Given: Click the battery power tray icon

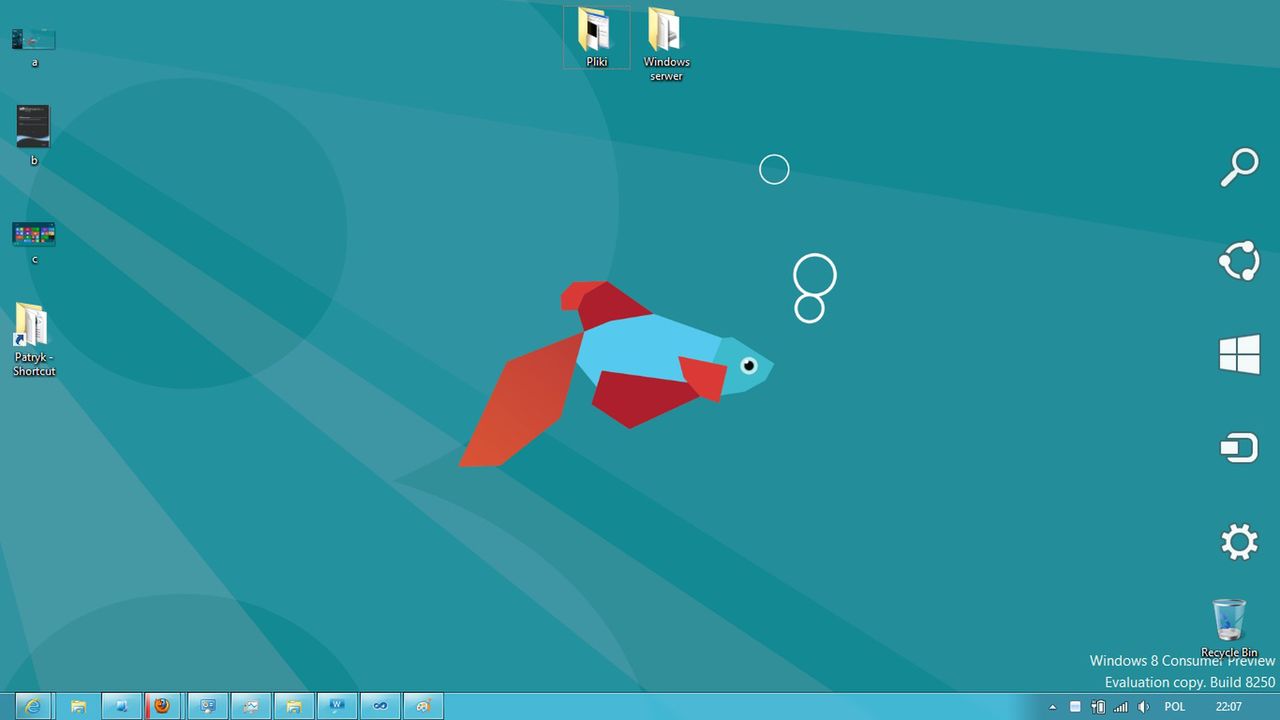Looking at the screenshot, I should tap(1098, 707).
